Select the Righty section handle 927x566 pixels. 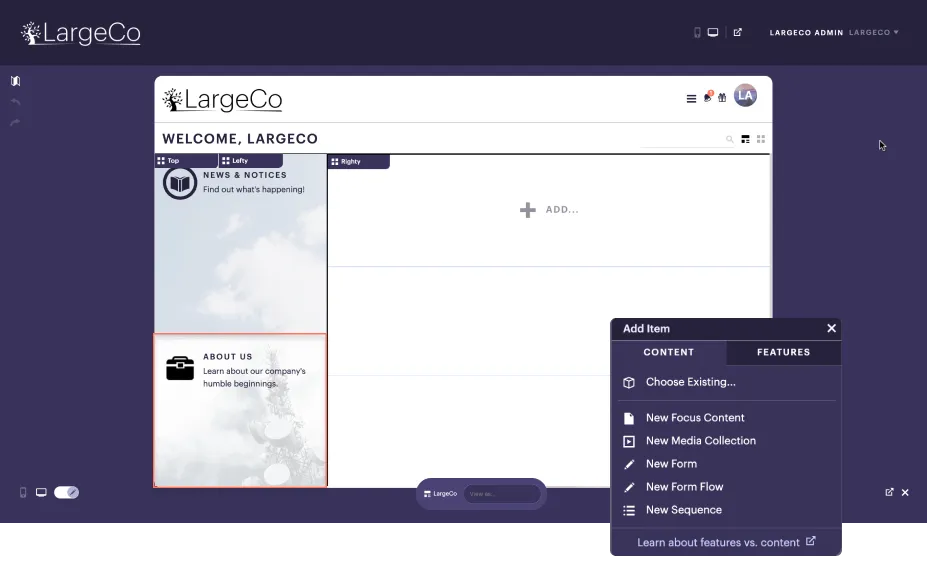tap(359, 161)
